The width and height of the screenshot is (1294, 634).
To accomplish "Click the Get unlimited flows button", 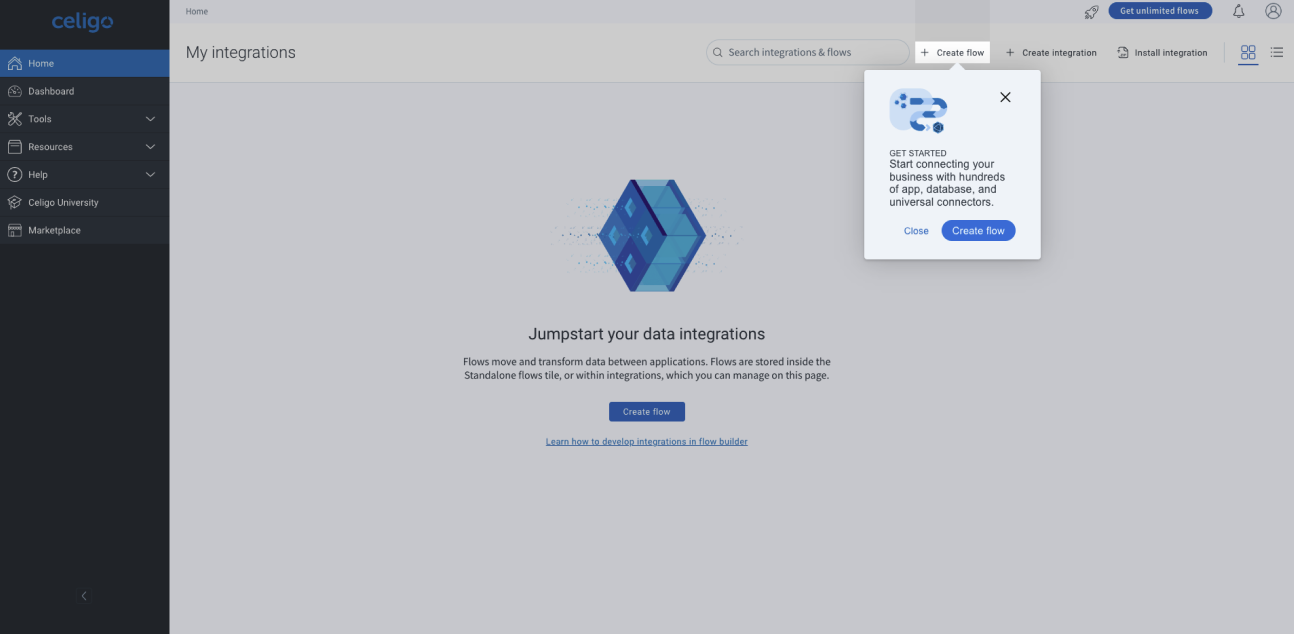I will (x=1159, y=11).
